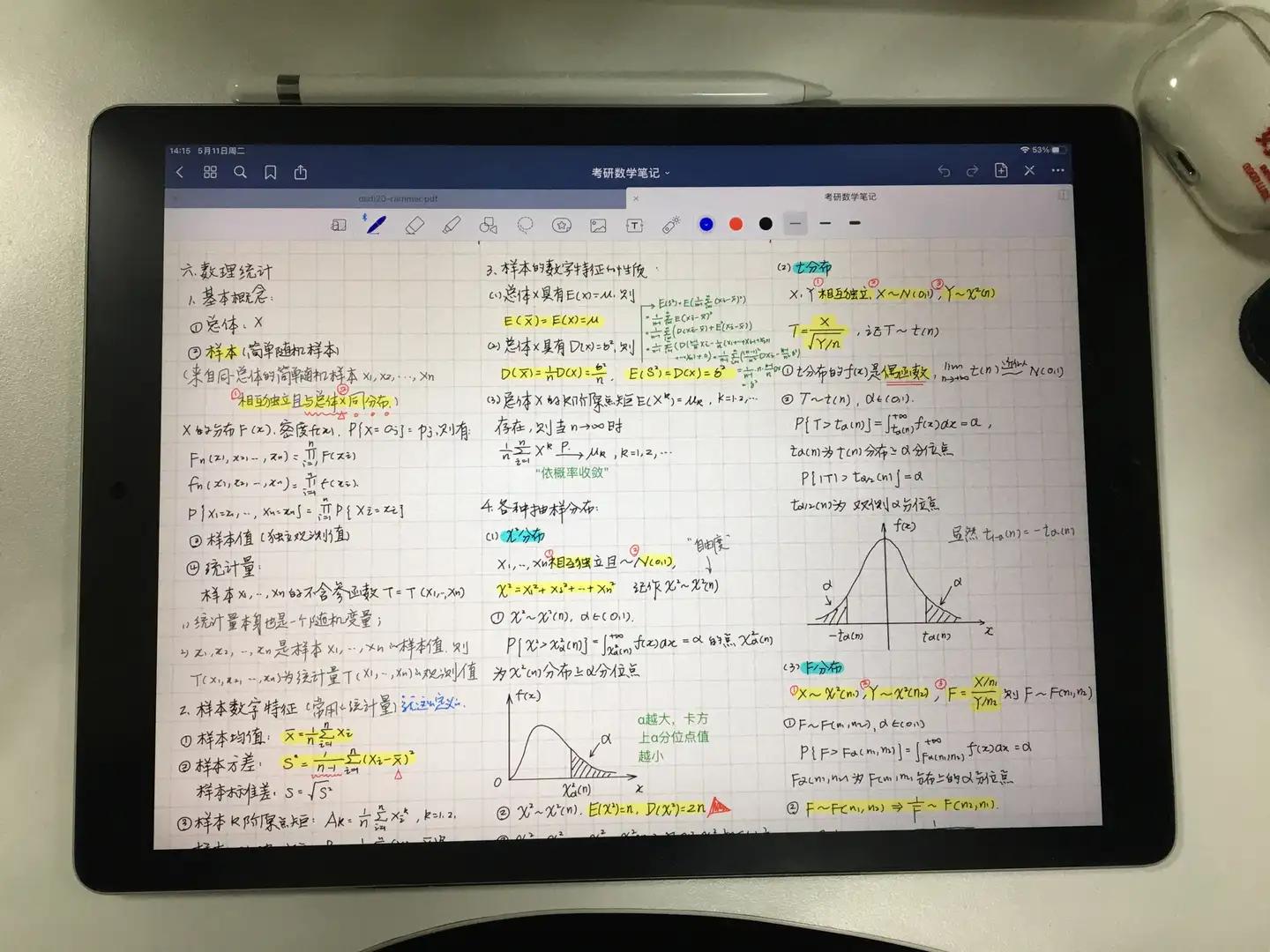
Task: Tap the green "α越大, 卡方" annotation text
Action: pyautogui.click(x=673, y=719)
